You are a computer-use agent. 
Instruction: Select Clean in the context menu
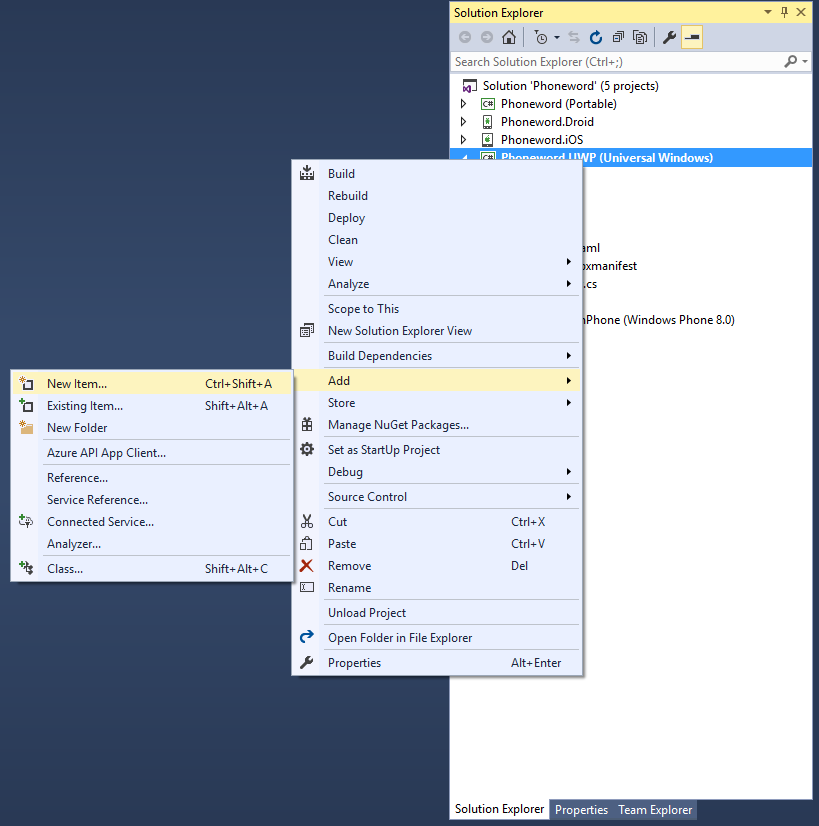437,240
